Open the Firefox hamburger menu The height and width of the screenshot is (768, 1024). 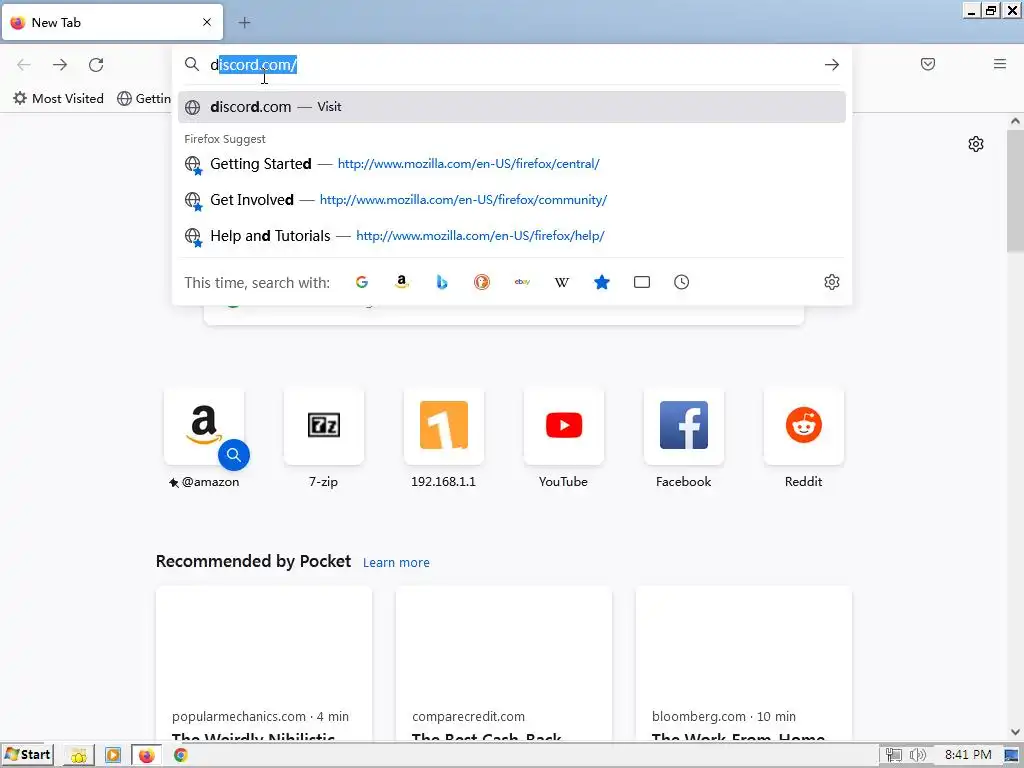click(x=999, y=64)
